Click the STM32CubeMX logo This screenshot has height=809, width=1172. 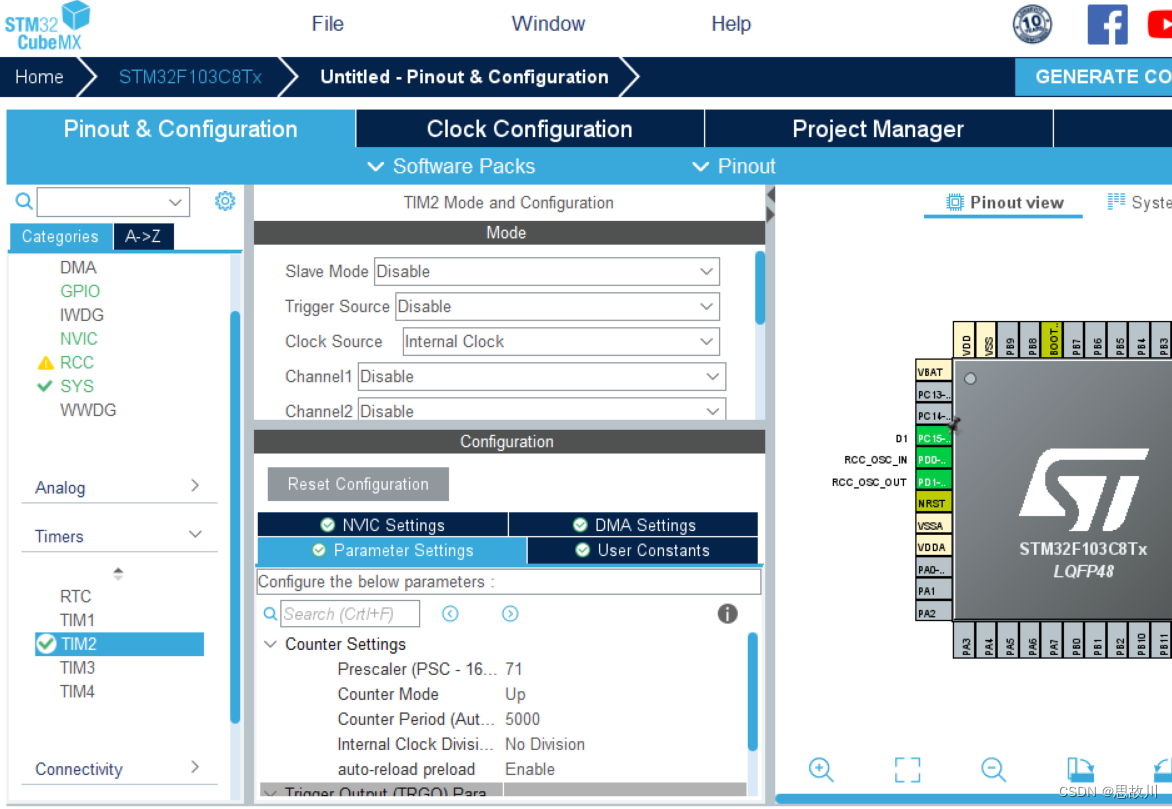point(47,27)
